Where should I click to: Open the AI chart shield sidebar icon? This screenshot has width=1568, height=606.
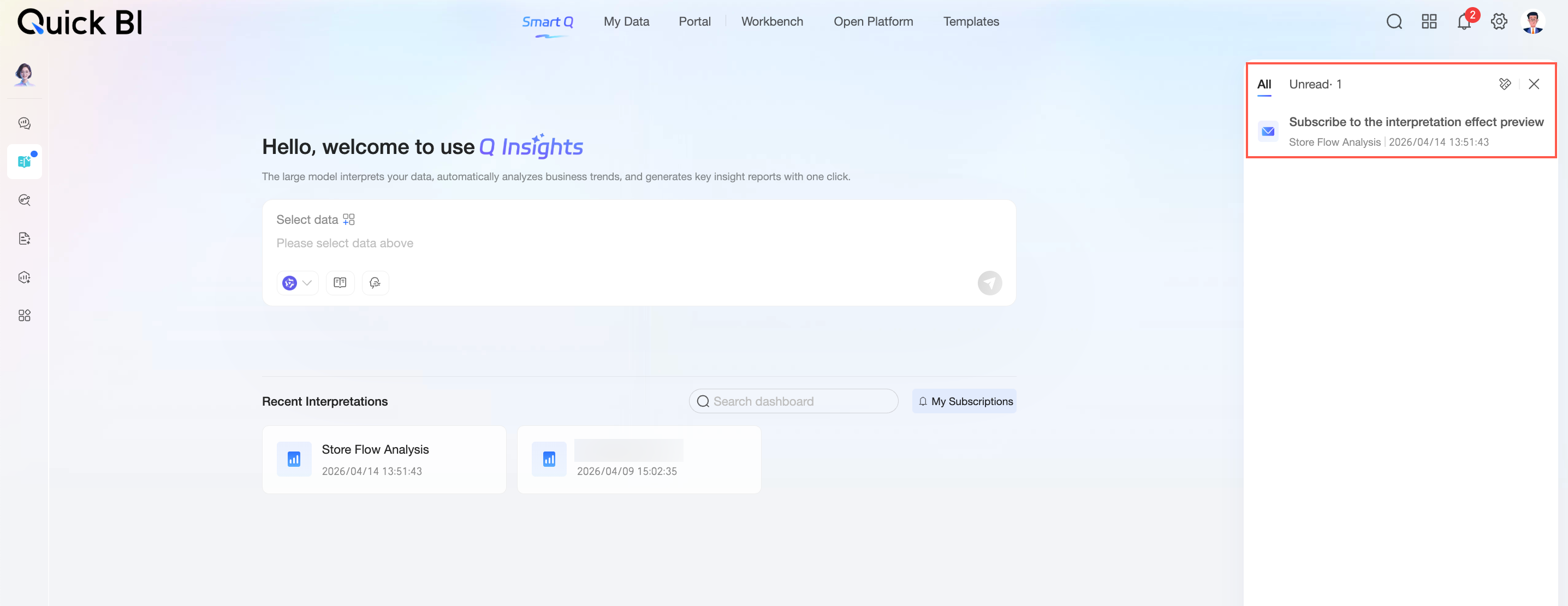[x=25, y=277]
